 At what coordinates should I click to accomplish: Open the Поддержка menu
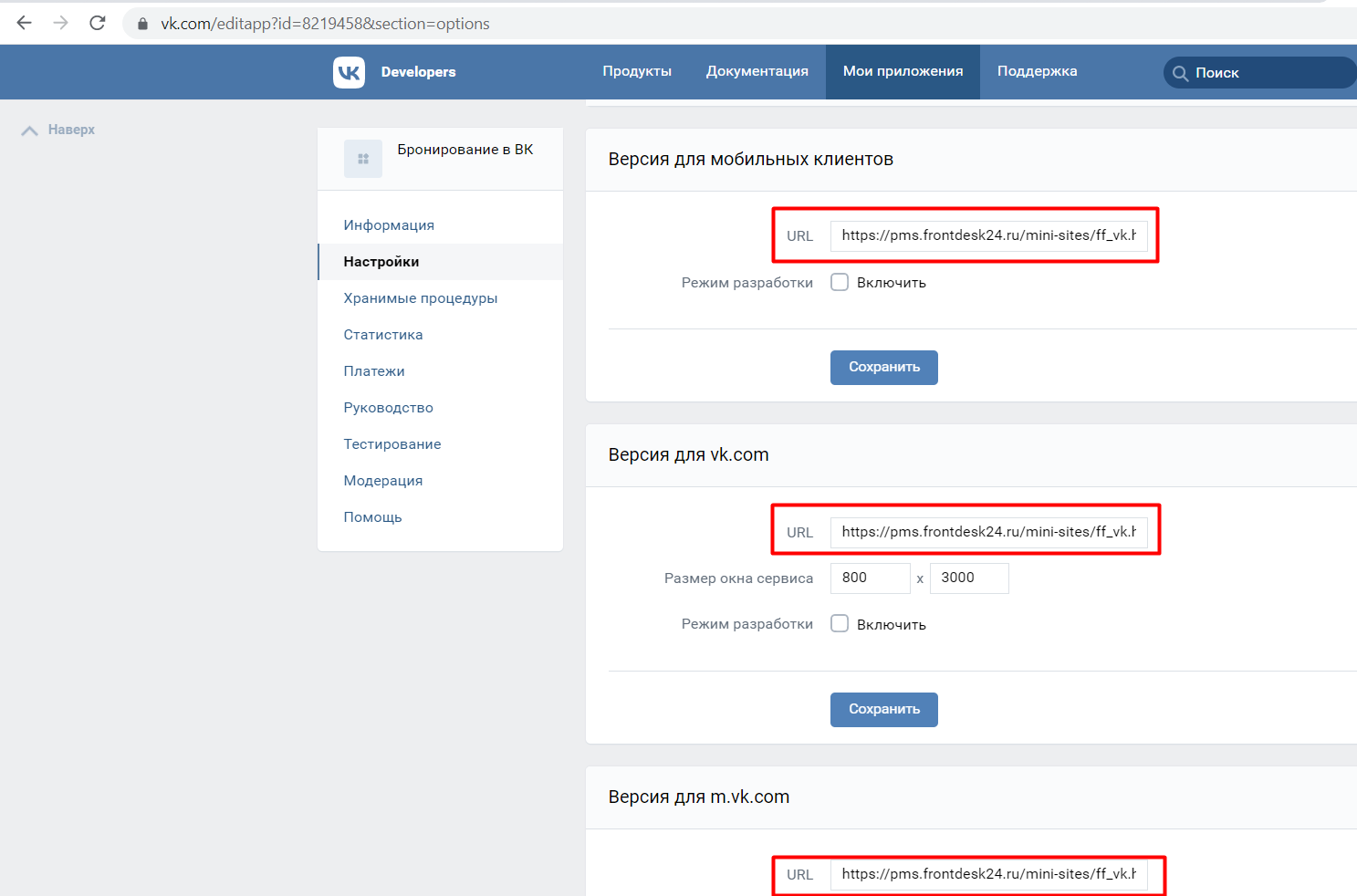[x=1037, y=71]
